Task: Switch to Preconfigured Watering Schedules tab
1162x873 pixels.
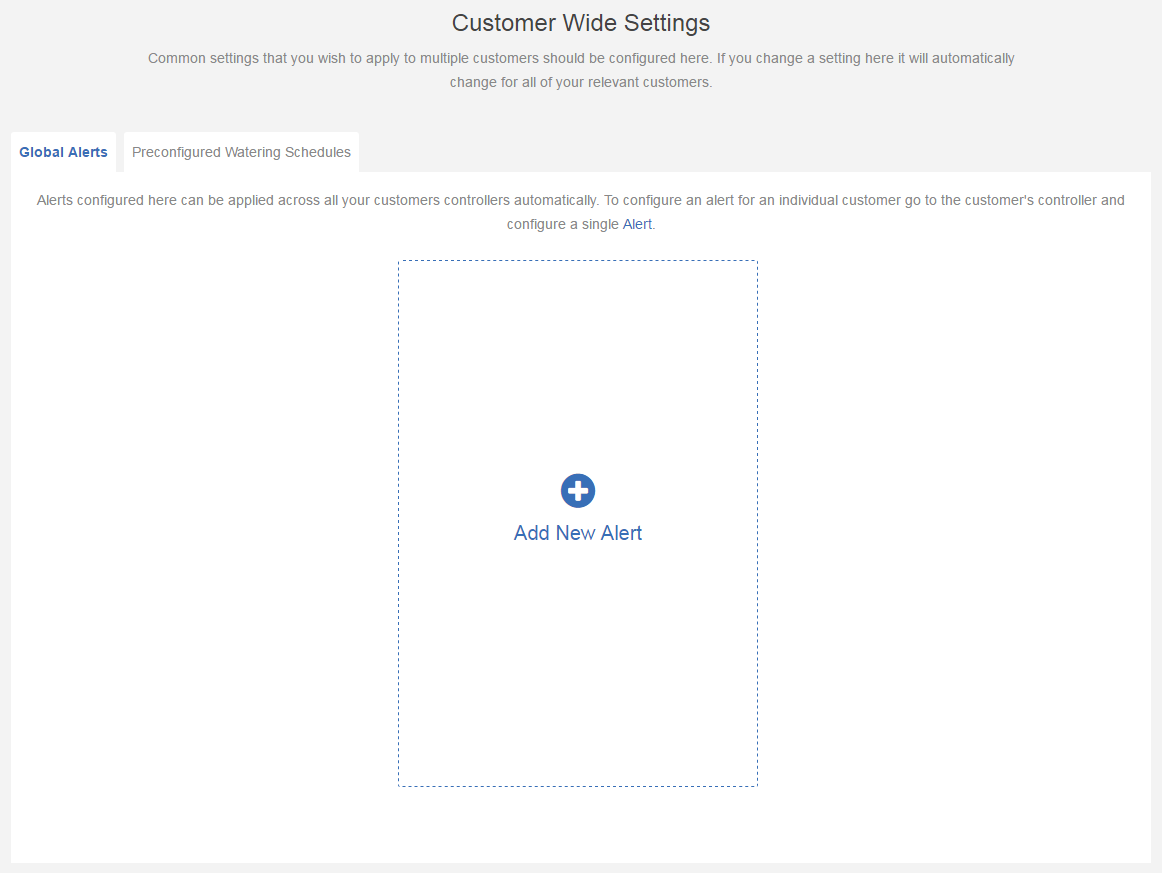Action: pos(241,152)
